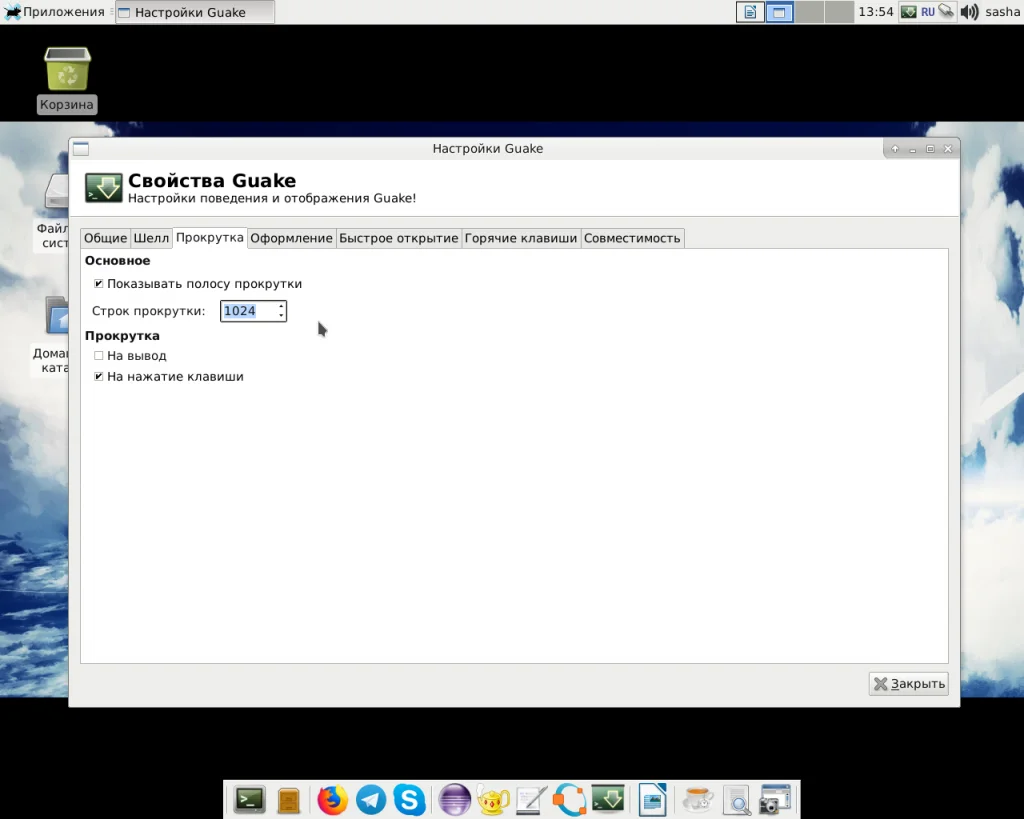Open Telegram from the dock
The height and width of the screenshot is (819, 1024).
(371, 800)
